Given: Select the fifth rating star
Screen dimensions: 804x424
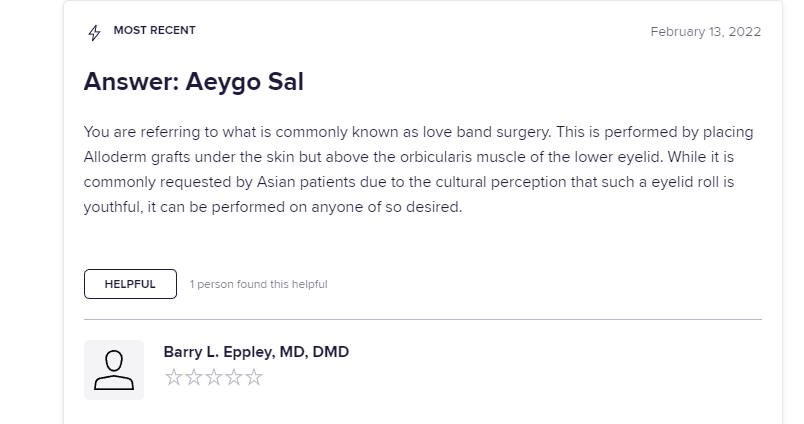Looking at the screenshot, I should pyautogui.click(x=254, y=377).
